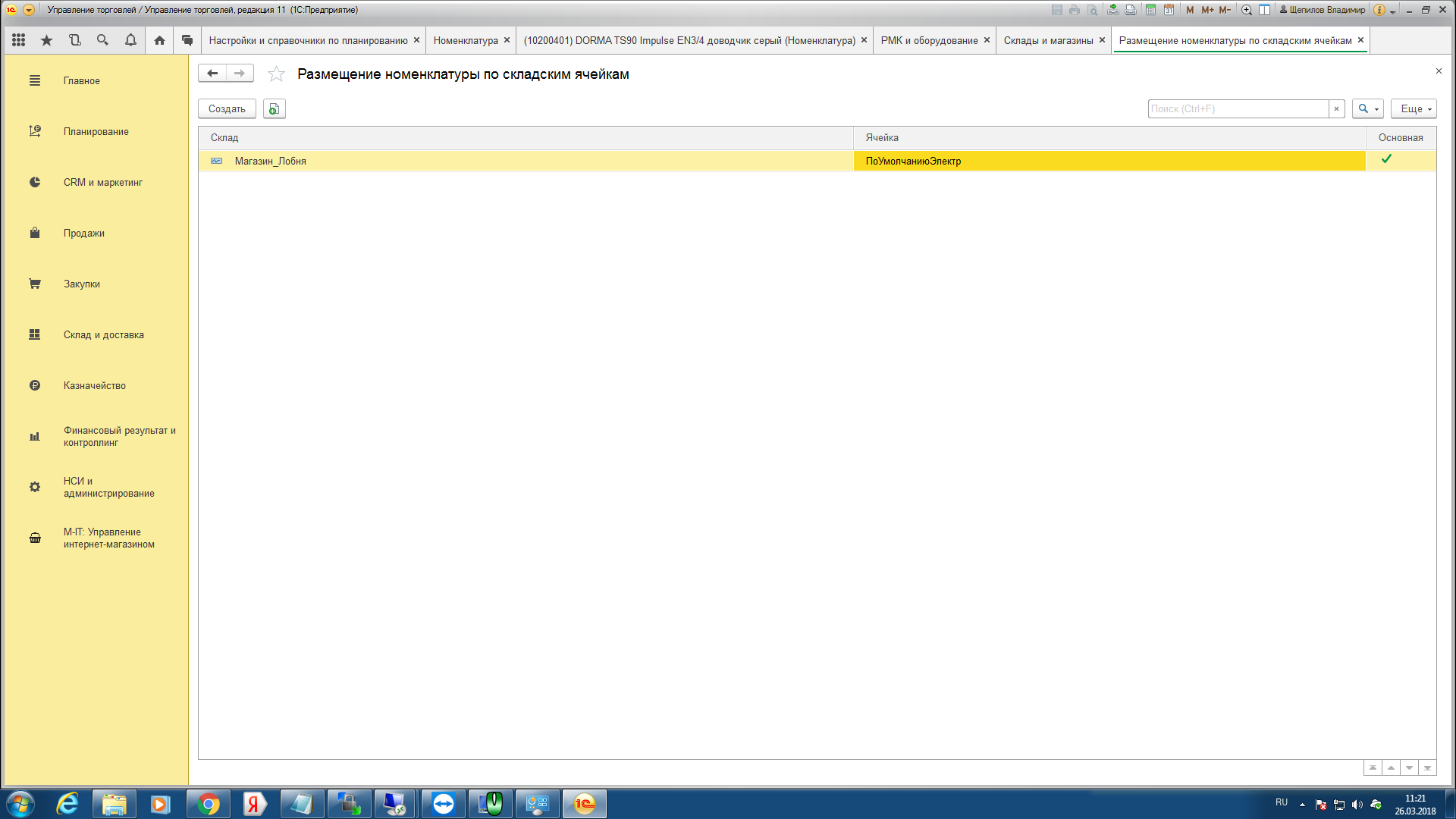This screenshot has height=819, width=1456.
Task: Click the zoom scale magnifier icon
Action: click(x=1246, y=10)
